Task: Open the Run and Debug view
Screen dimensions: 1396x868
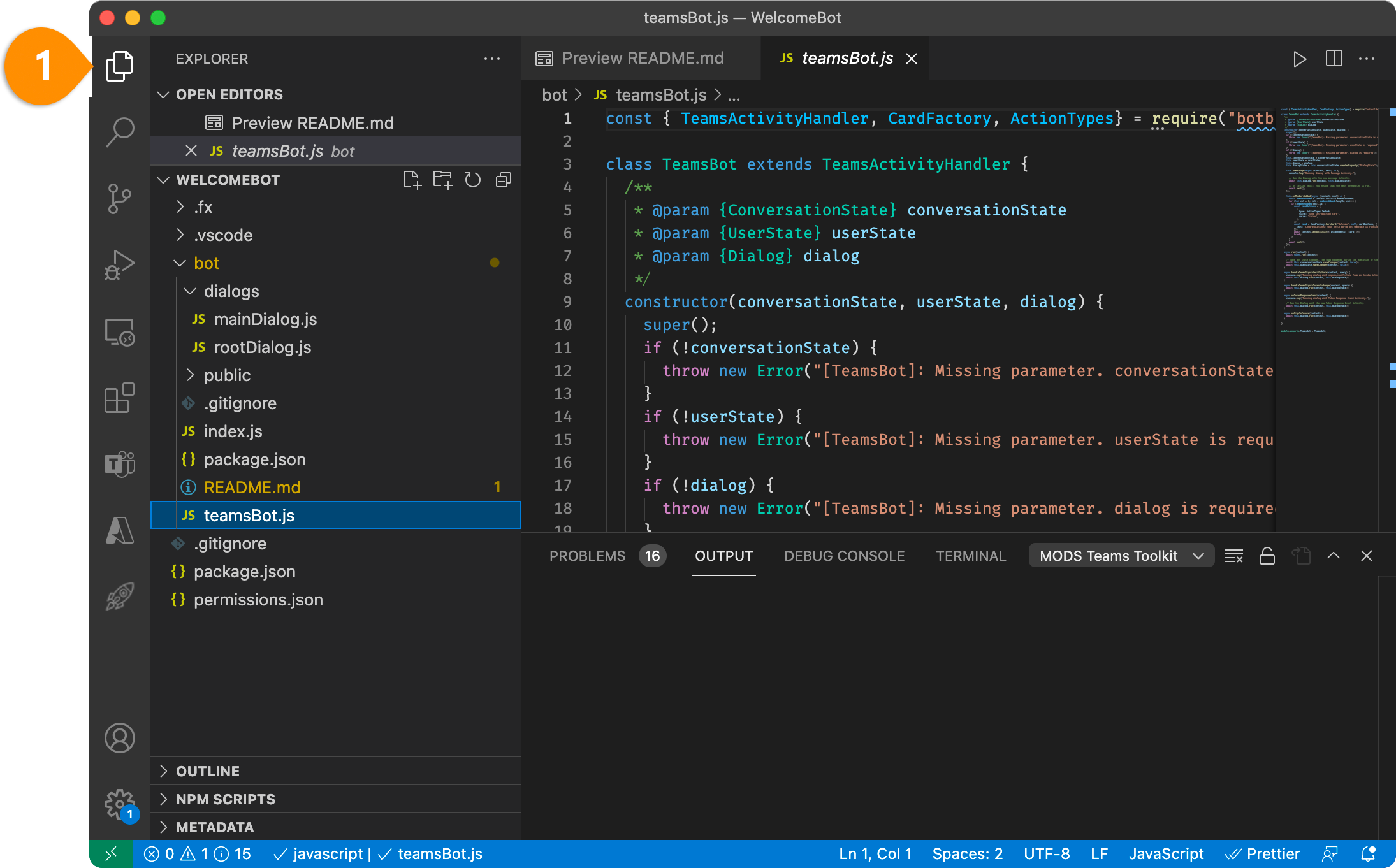Action: point(119,265)
